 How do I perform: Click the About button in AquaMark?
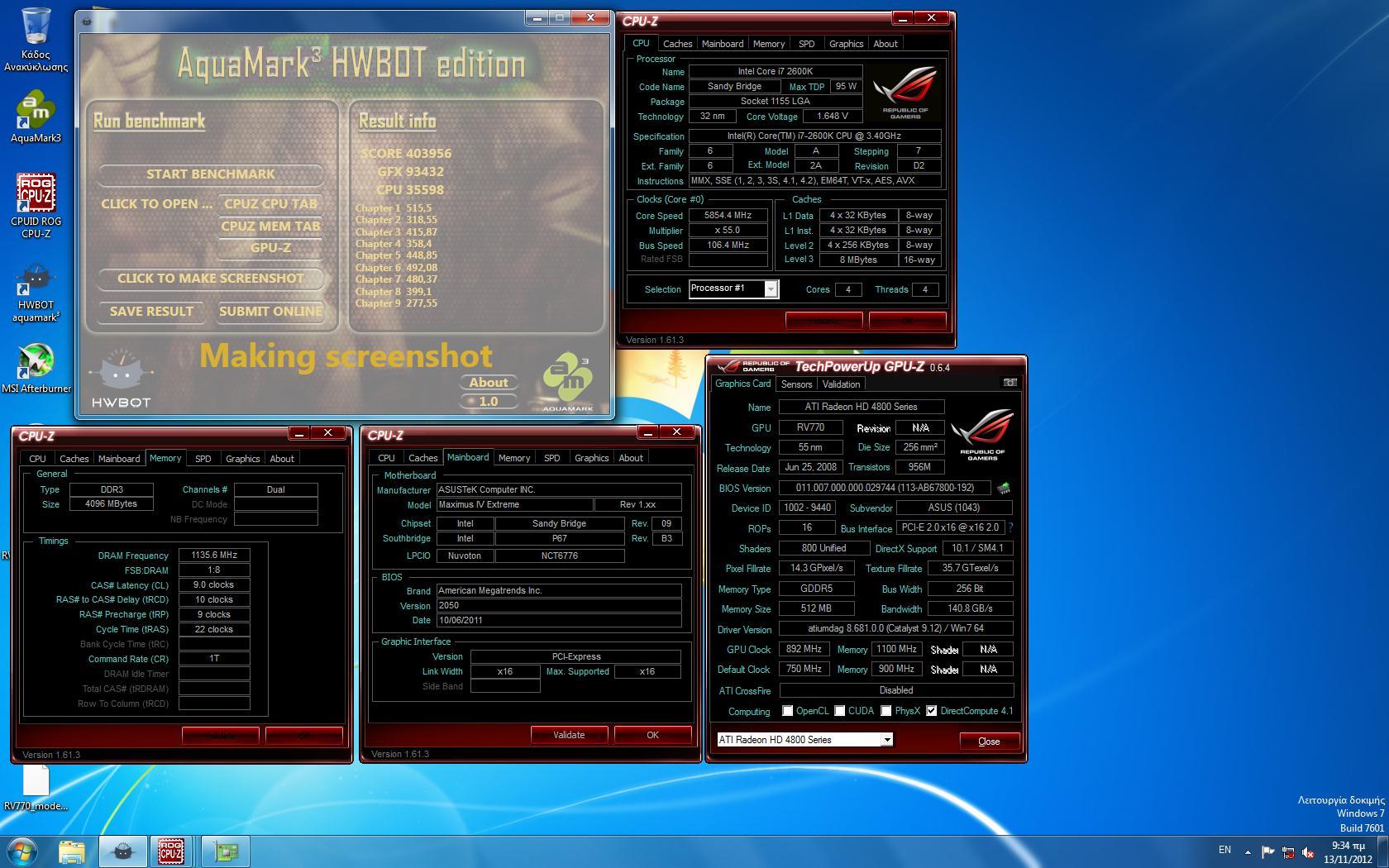(x=489, y=383)
